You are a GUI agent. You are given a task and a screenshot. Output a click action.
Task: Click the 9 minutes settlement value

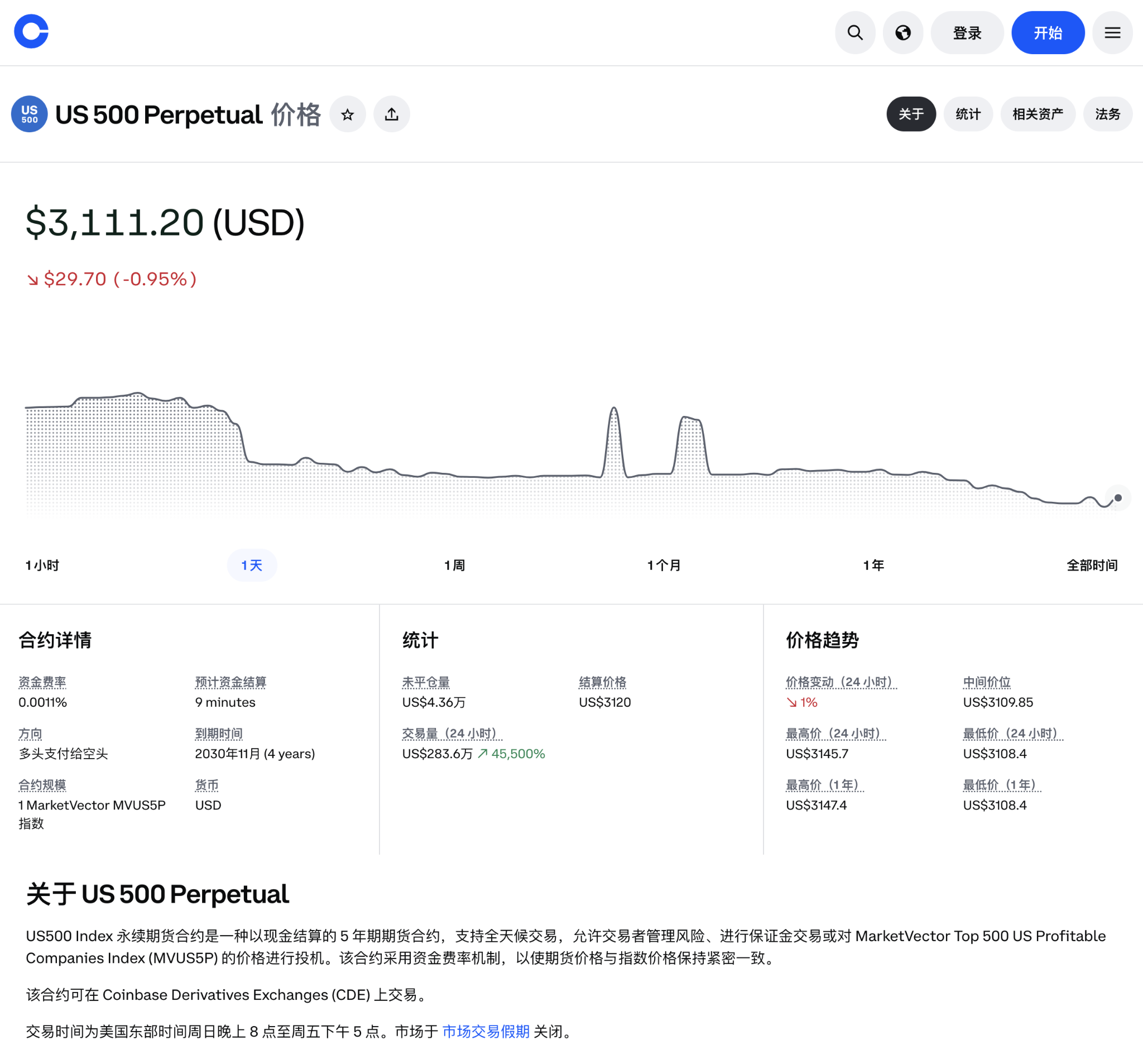pyautogui.click(x=225, y=702)
